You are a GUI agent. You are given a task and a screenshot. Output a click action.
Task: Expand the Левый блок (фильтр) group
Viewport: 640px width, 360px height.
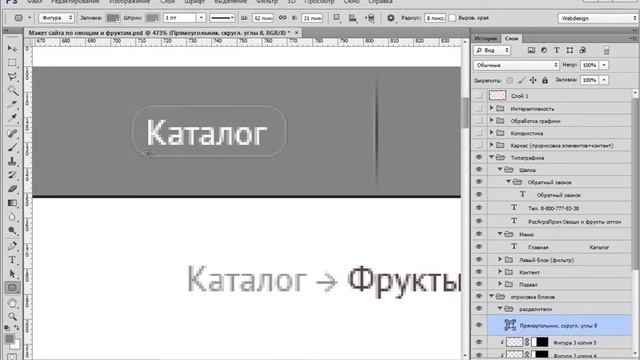500,260
